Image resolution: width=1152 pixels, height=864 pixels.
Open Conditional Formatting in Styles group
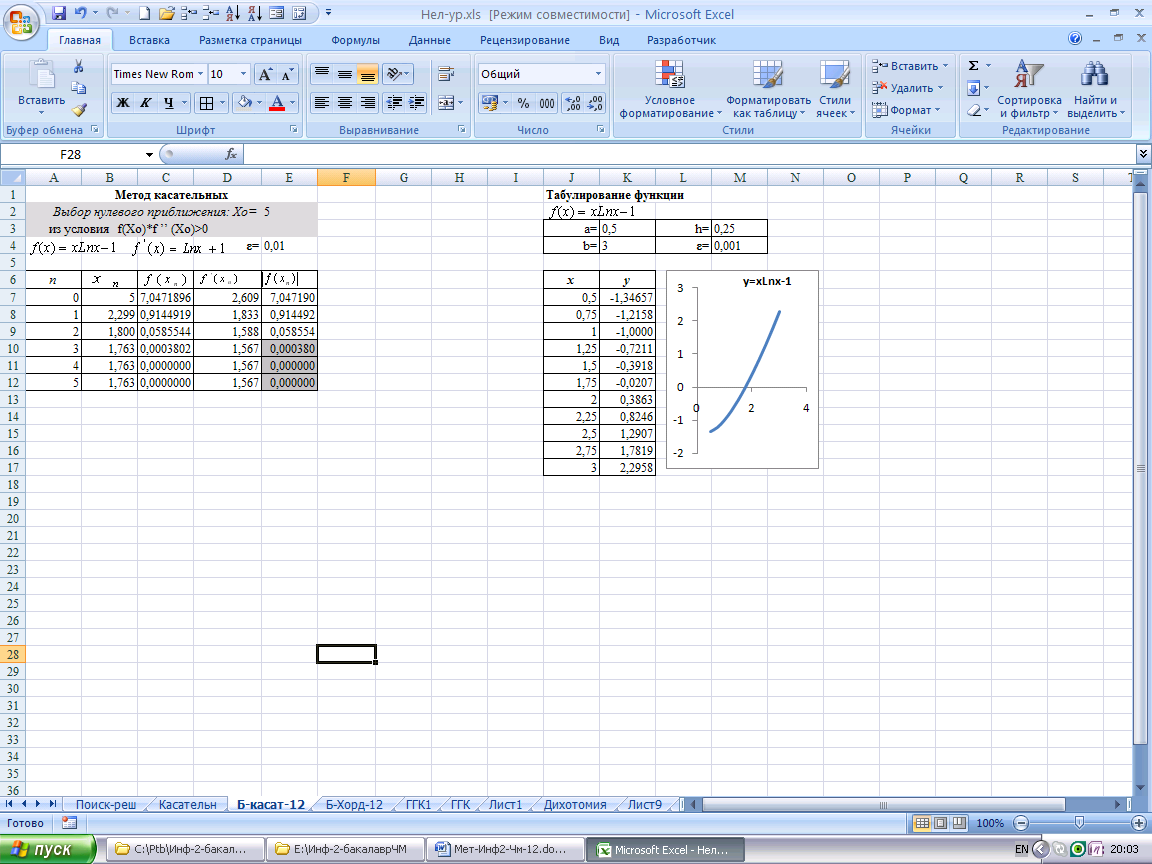669,90
